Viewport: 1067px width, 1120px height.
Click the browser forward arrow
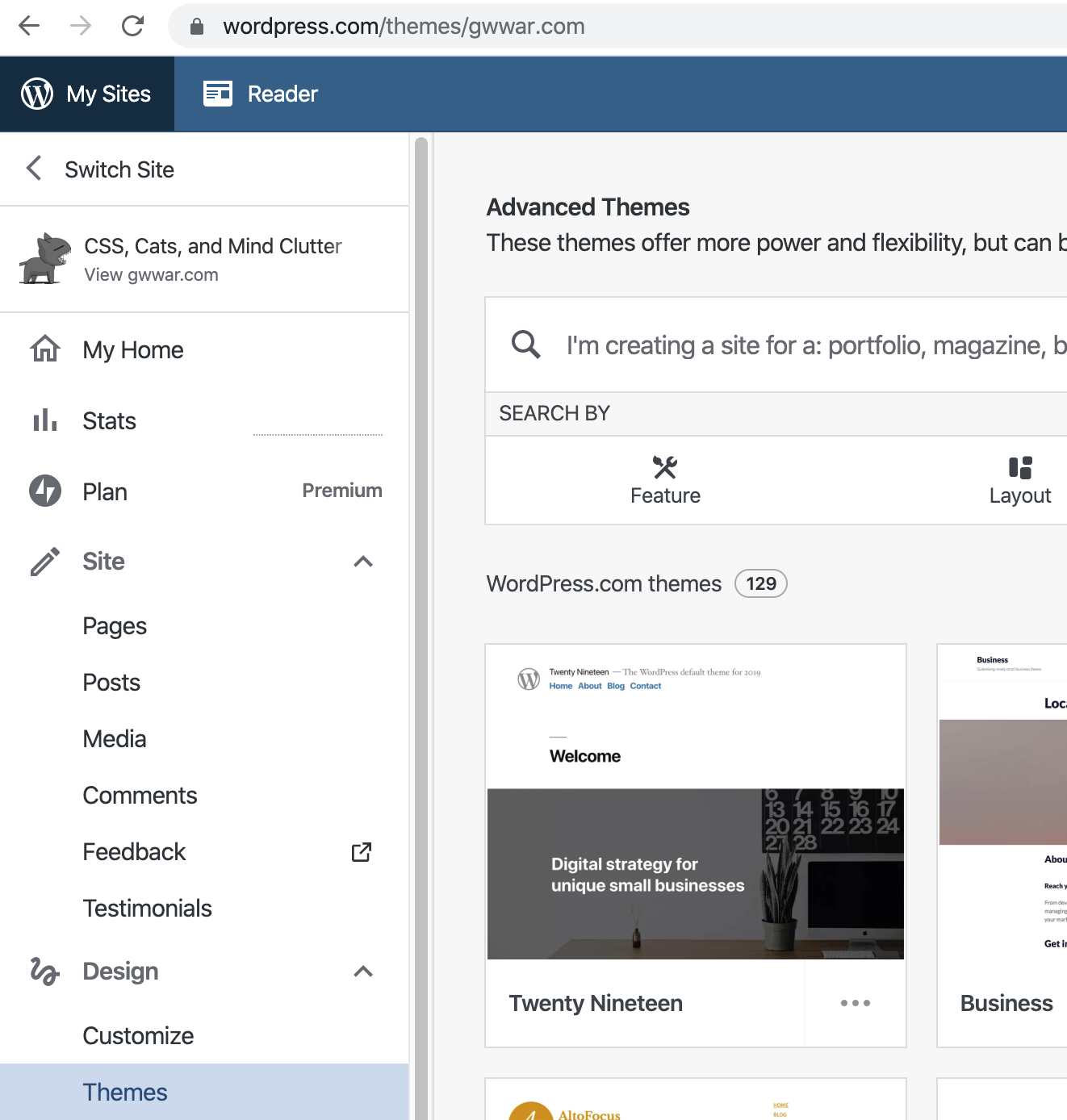[81, 26]
